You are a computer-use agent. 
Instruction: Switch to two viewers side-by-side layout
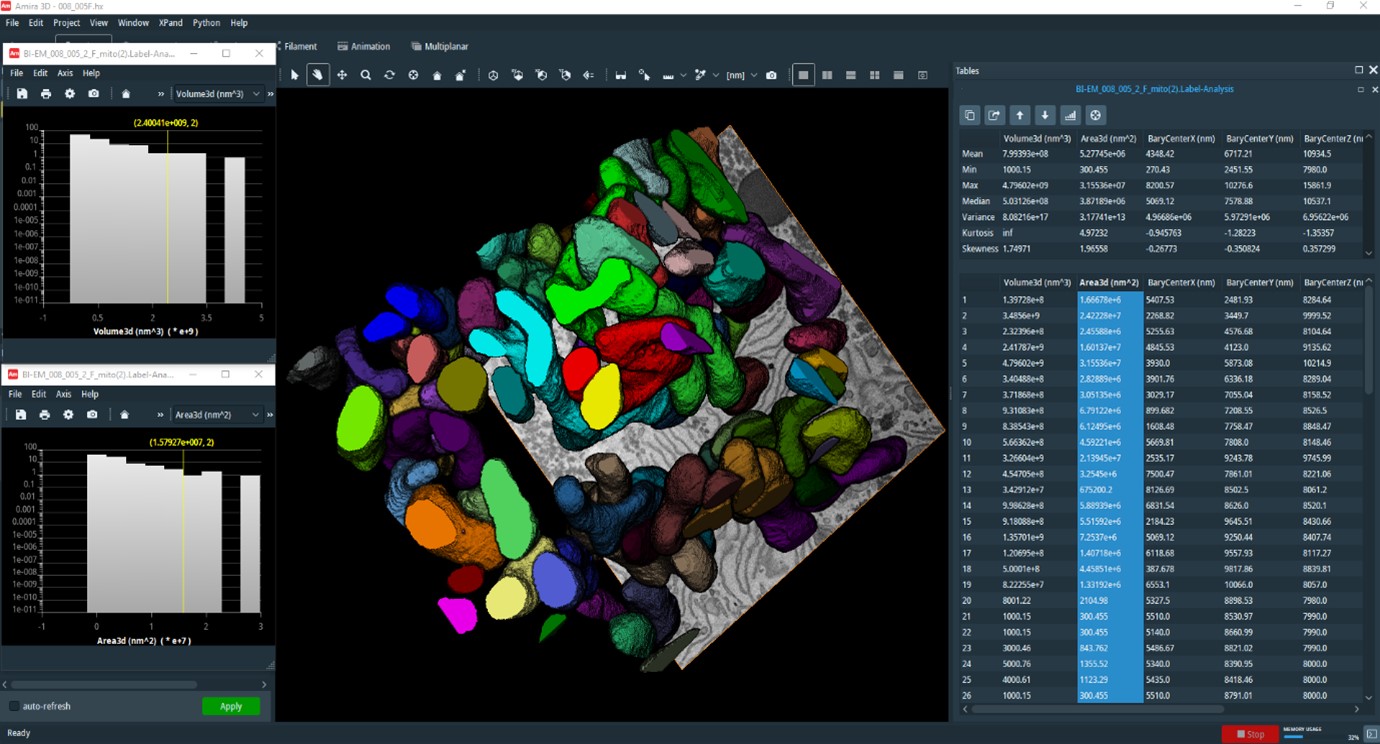click(x=827, y=75)
